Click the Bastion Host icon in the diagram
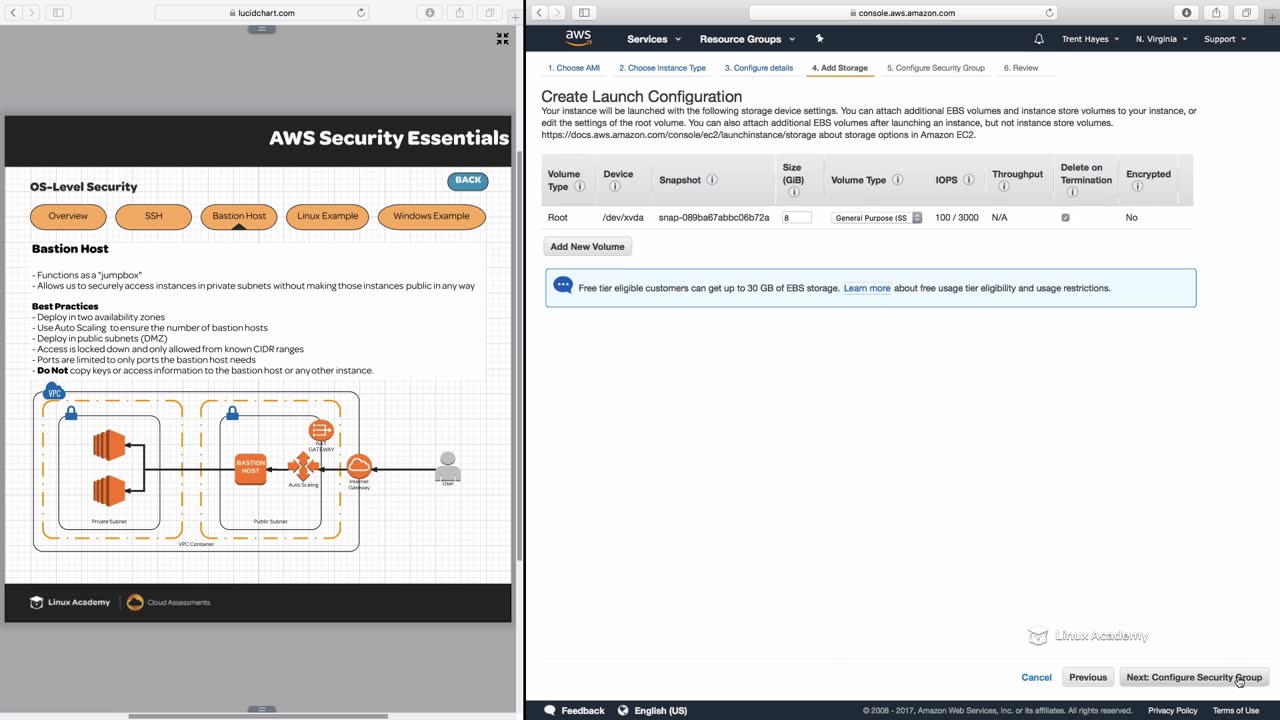 [250, 467]
